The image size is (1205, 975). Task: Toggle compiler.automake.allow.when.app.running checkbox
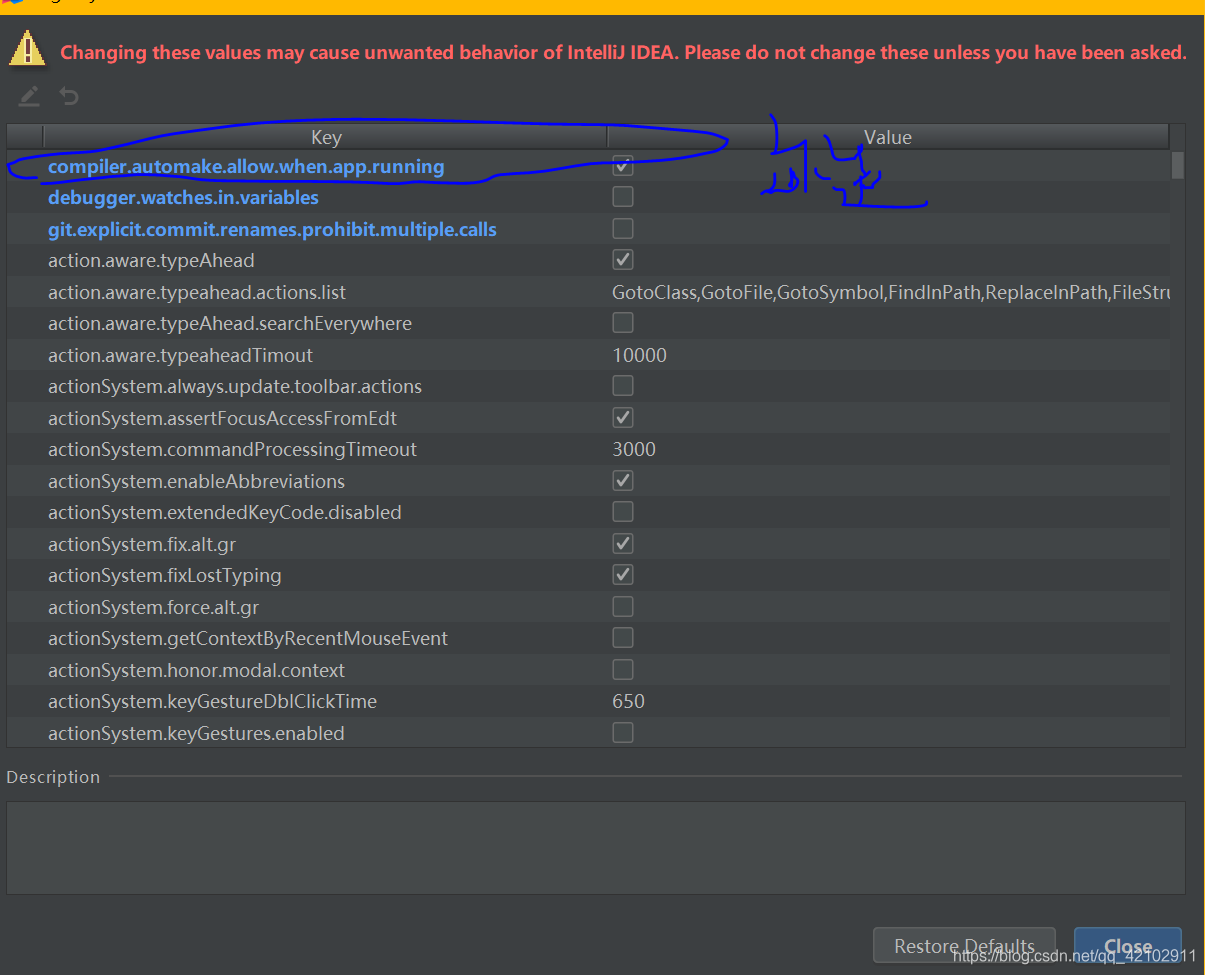622,166
